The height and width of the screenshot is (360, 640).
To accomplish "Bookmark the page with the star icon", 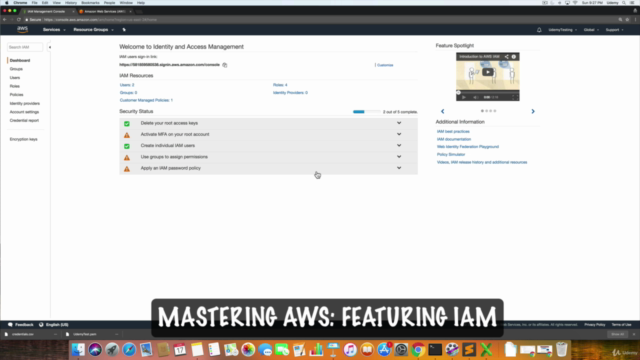I will 627,20.
